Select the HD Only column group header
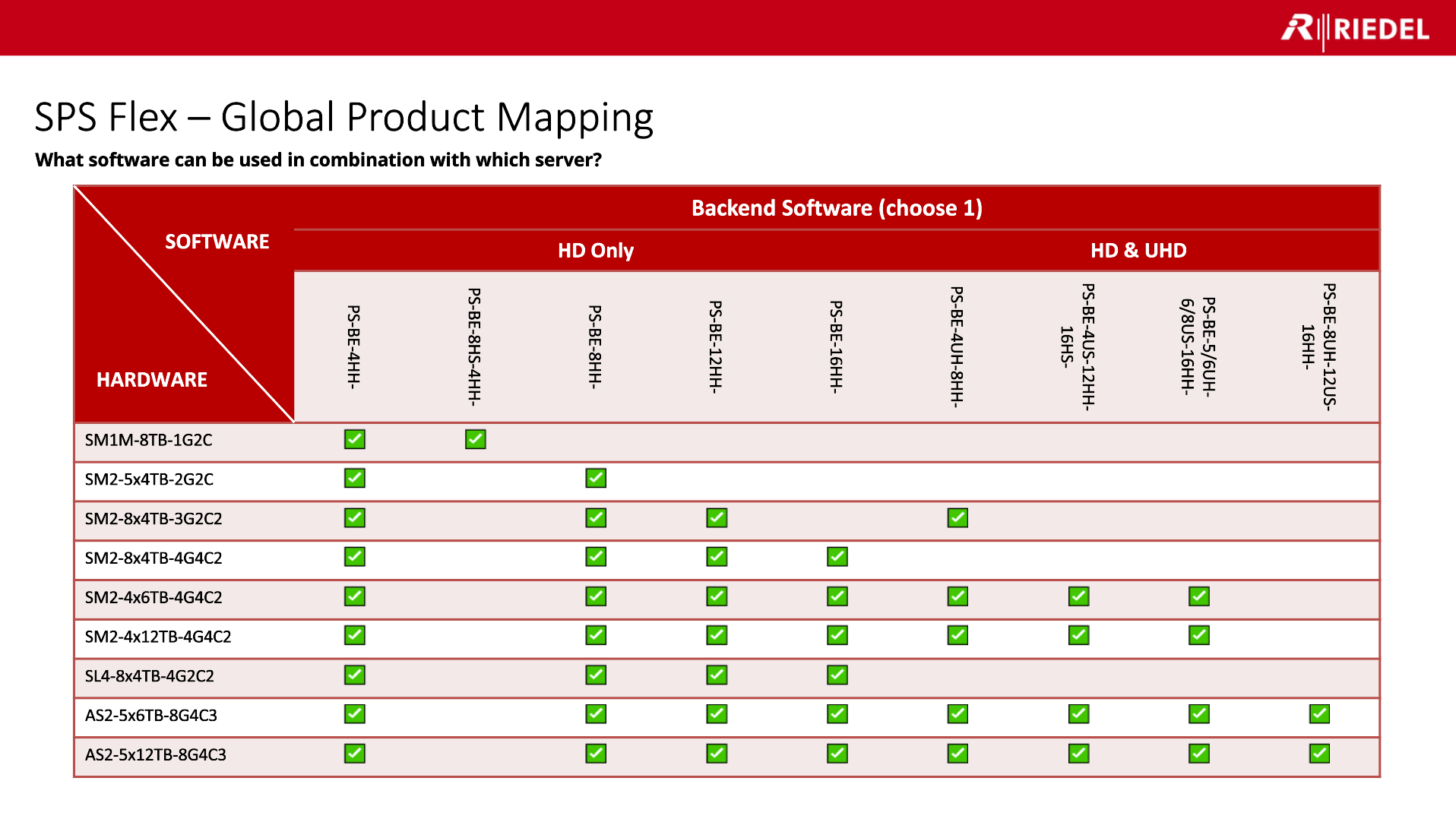 point(596,251)
